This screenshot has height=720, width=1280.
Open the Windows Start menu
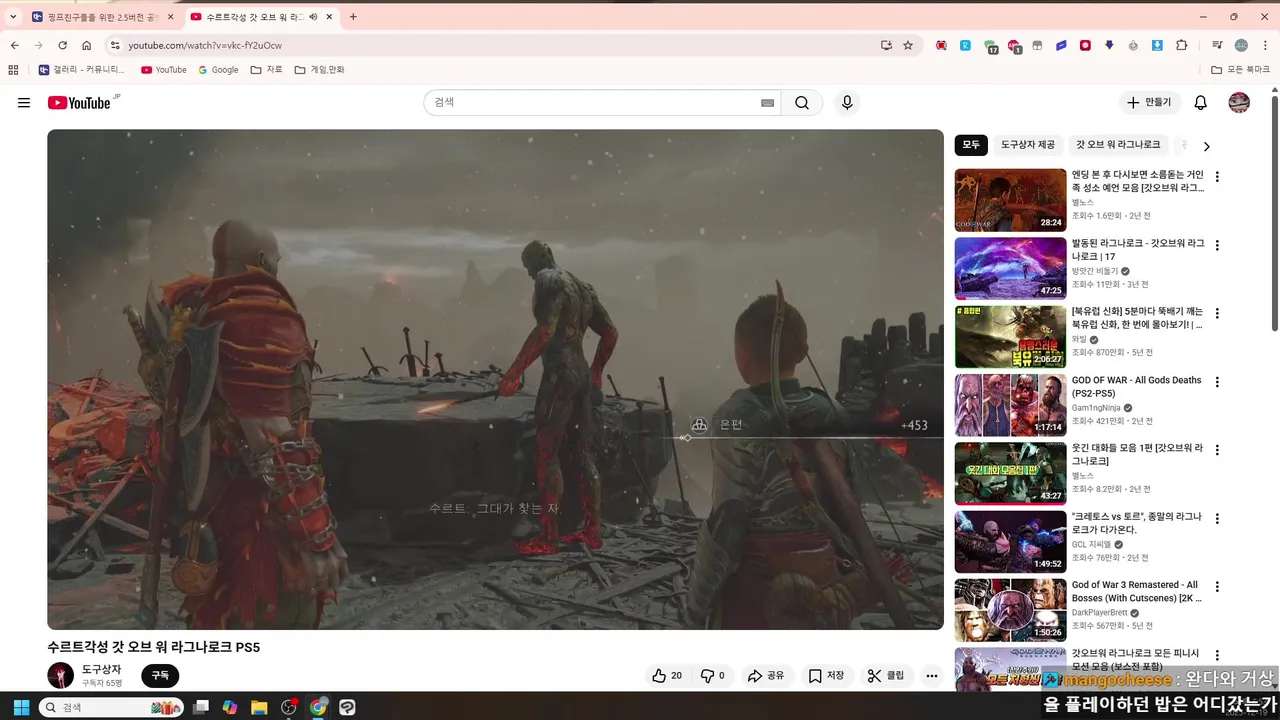pos(20,707)
